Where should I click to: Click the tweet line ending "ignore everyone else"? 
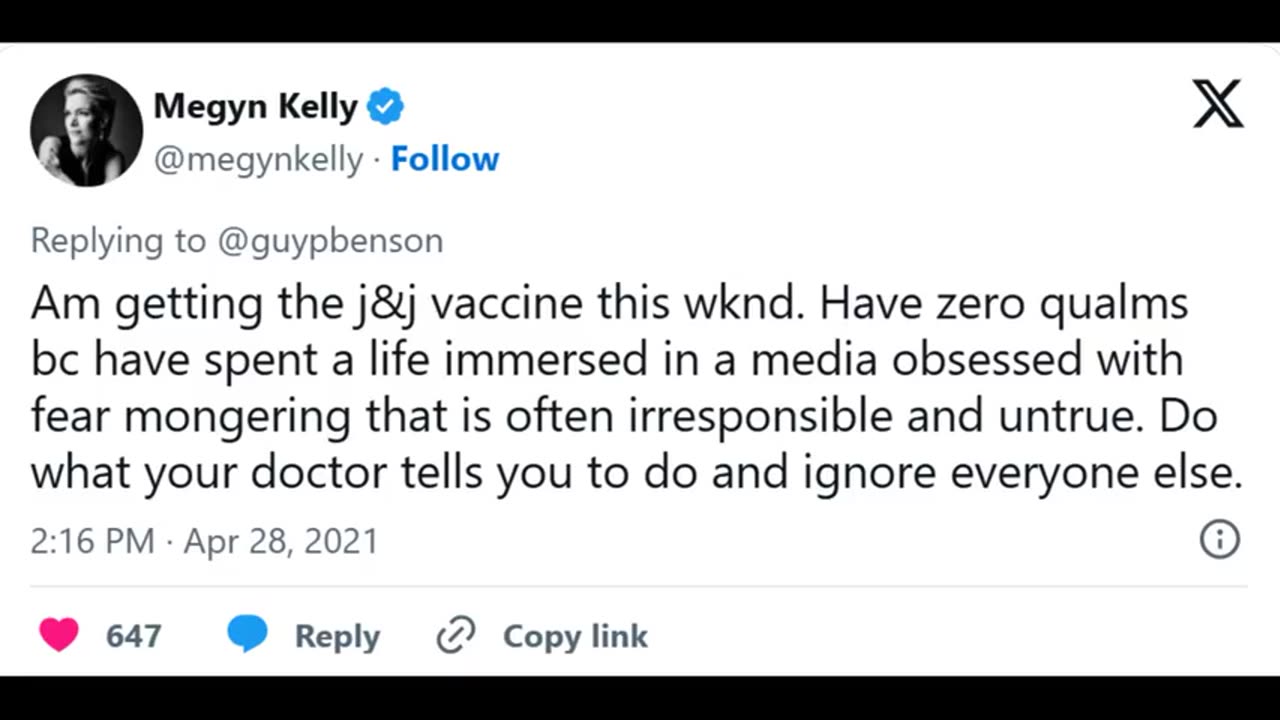(x=636, y=473)
